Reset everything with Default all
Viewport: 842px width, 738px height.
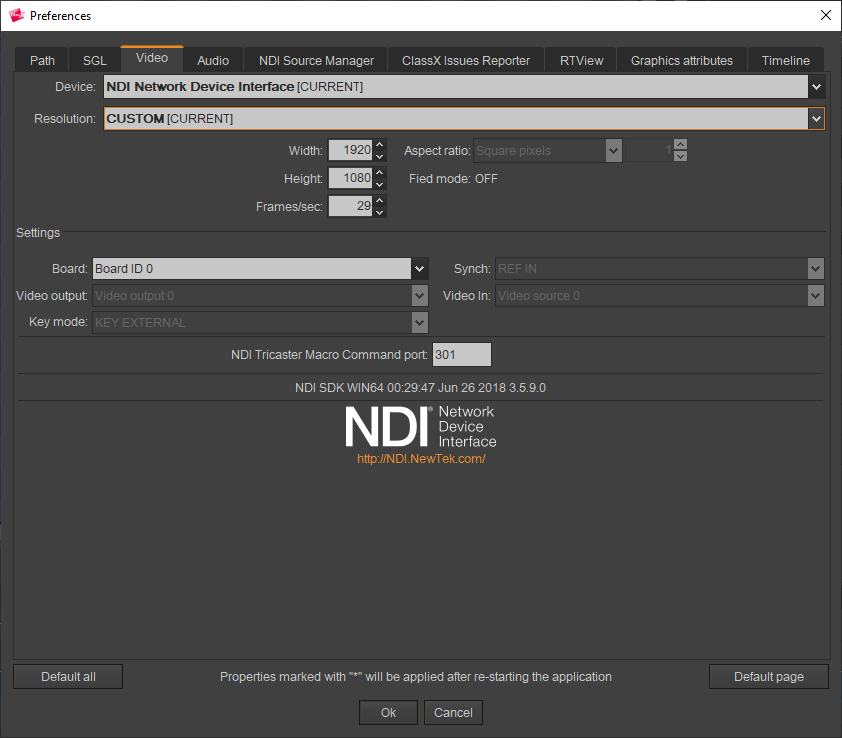point(68,677)
